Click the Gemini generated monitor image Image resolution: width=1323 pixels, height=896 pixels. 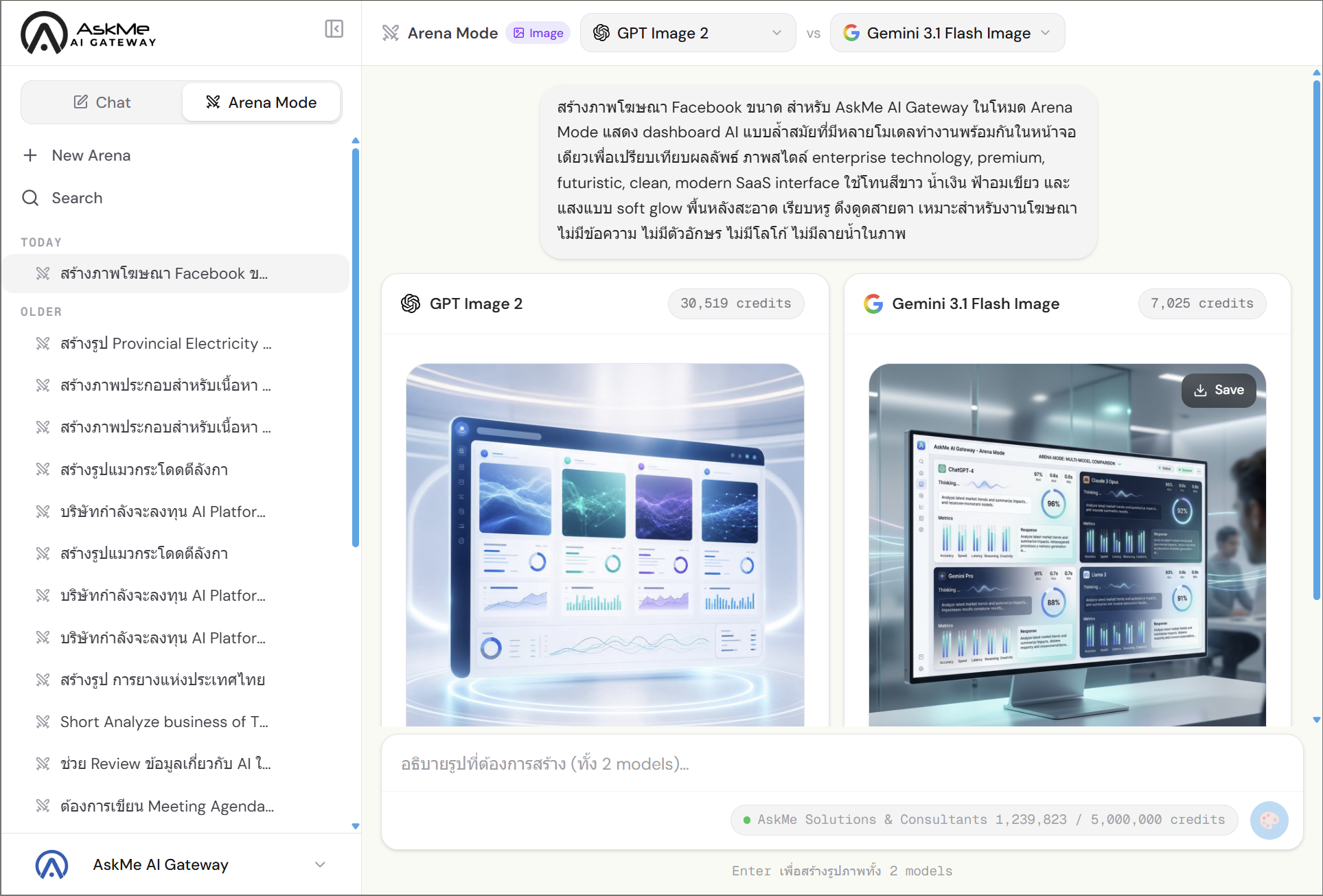pyautogui.click(x=1067, y=544)
